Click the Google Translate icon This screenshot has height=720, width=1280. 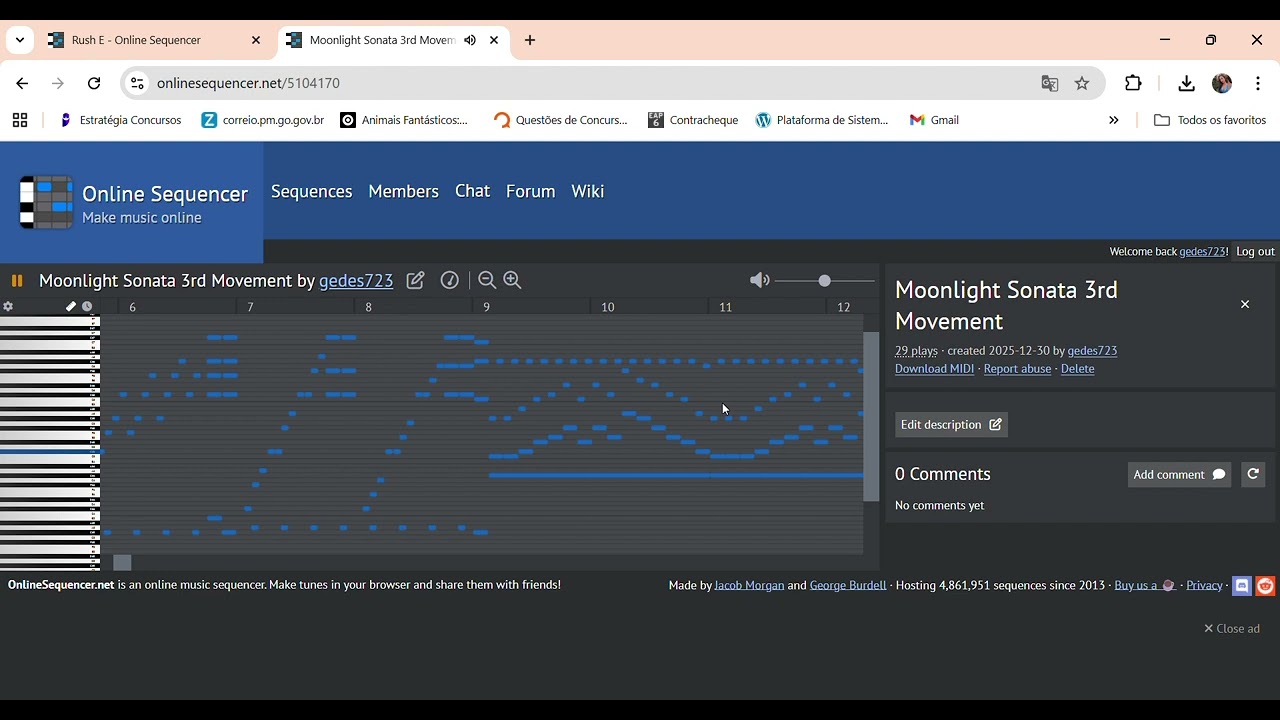(1050, 84)
